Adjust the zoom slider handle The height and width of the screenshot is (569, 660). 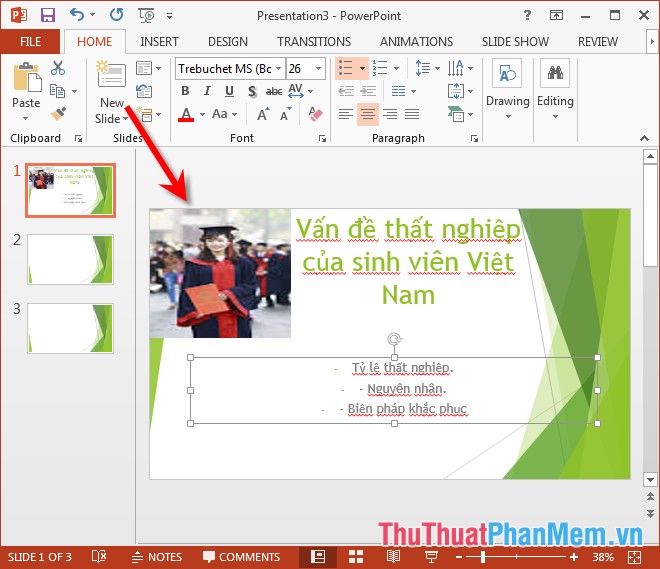point(483,557)
